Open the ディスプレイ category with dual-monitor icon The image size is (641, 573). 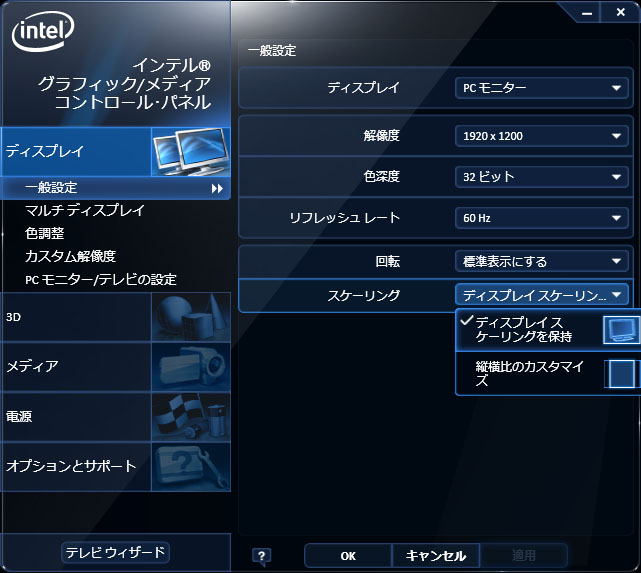coord(116,152)
